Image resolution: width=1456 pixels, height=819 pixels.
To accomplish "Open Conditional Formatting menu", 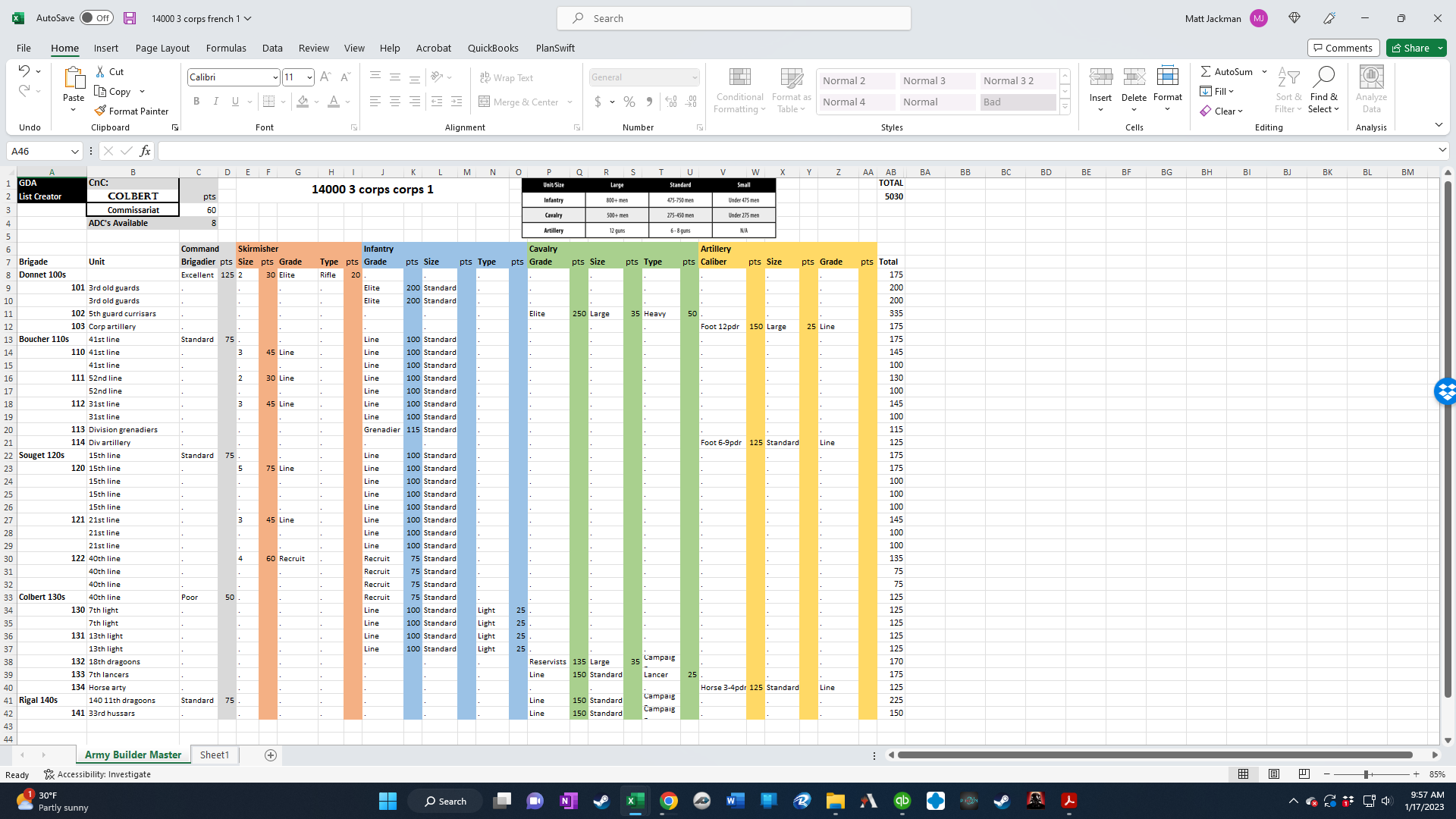I will (x=739, y=91).
